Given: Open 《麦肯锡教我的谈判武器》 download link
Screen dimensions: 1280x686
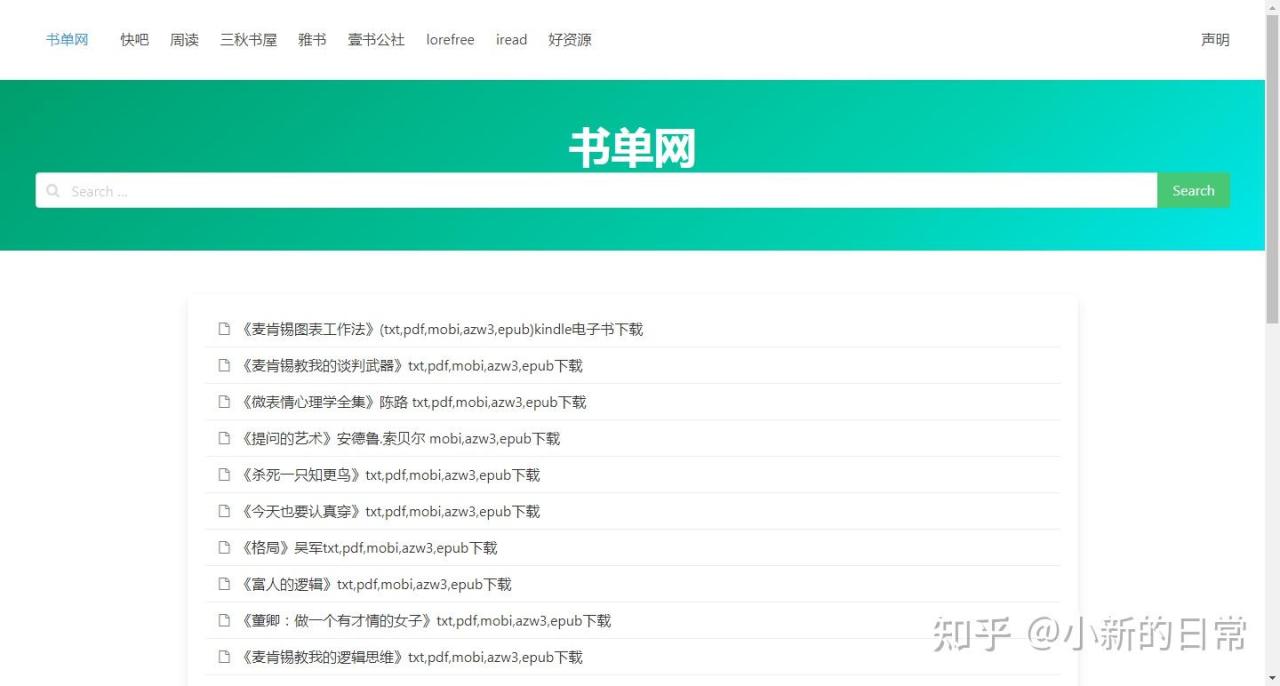Looking at the screenshot, I should pos(412,366).
